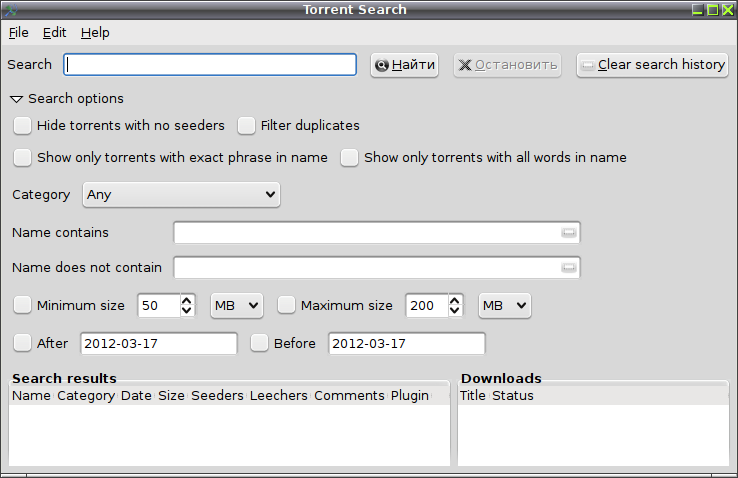Open the Edit menu
The height and width of the screenshot is (478, 738).
[x=55, y=32]
